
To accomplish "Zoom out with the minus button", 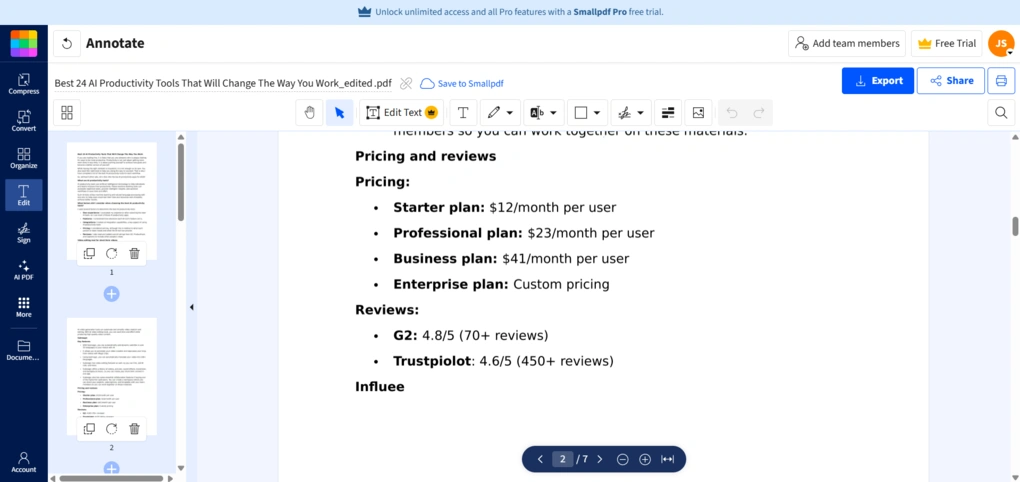I will tap(623, 459).
